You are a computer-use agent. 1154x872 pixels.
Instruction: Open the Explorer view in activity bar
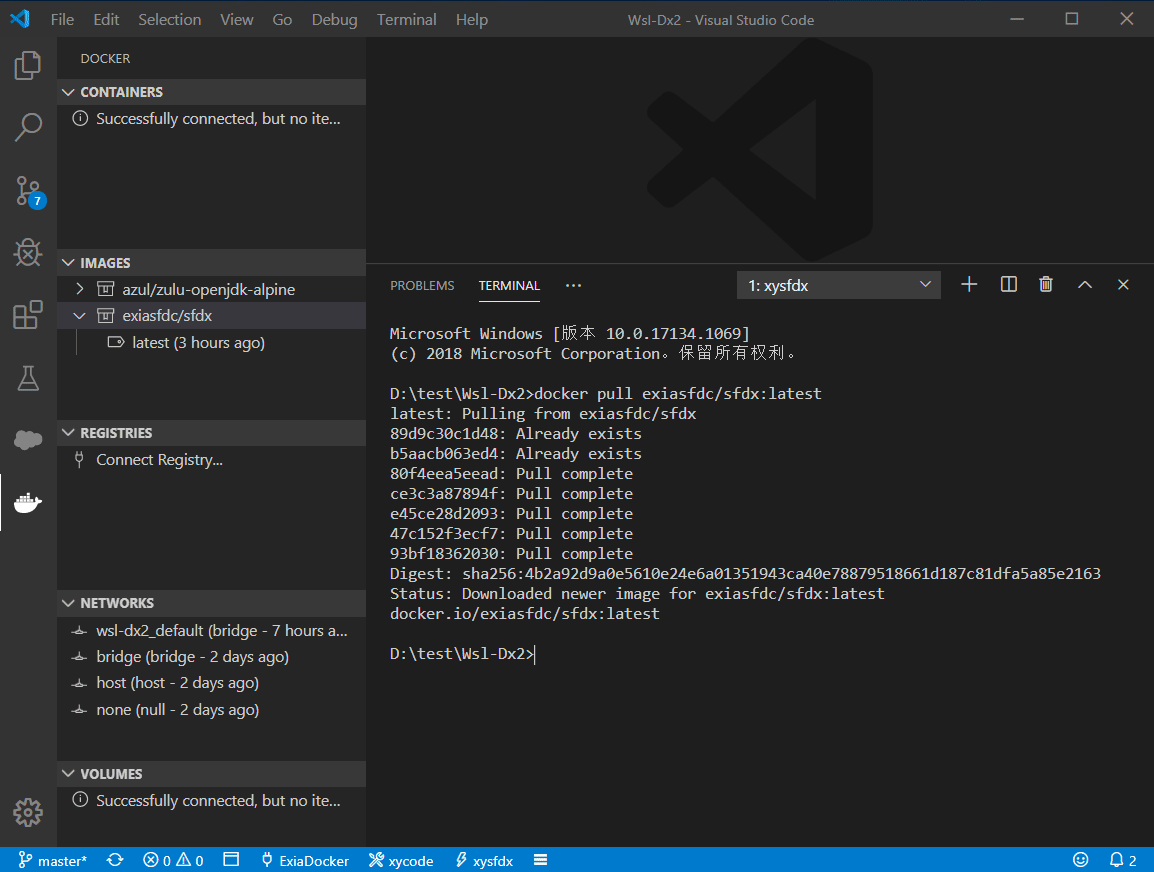pos(28,65)
